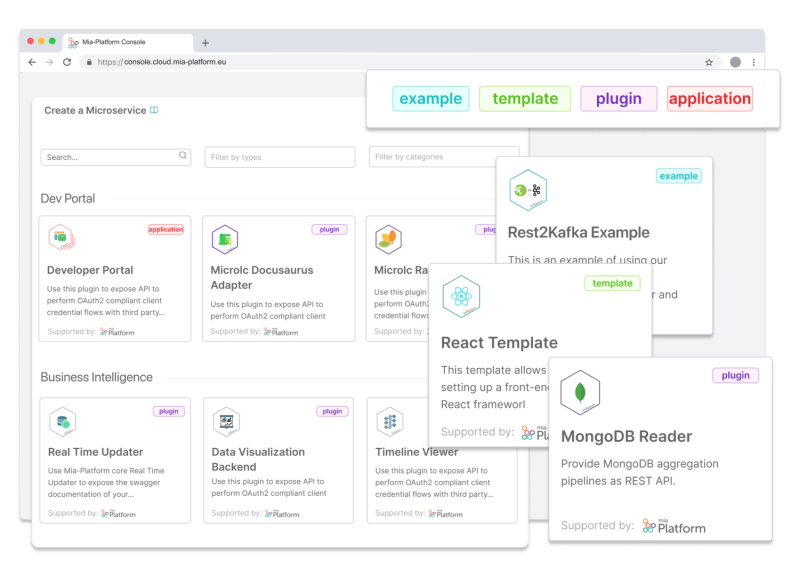Open the Real Time Updater card title
Image resolution: width=799 pixels, height=576 pixels.
(95, 452)
